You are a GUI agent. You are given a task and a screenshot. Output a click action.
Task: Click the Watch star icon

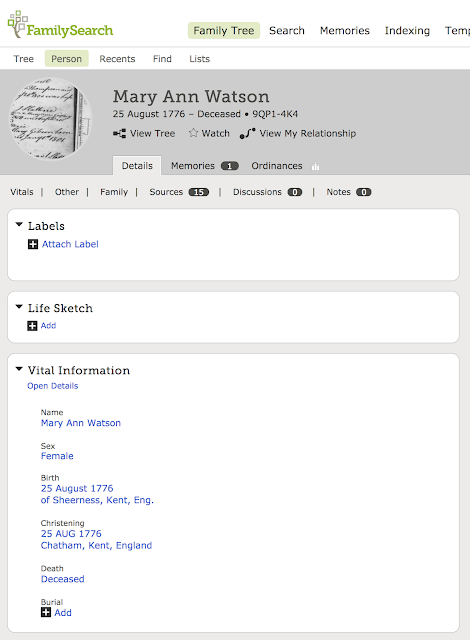[x=193, y=133]
